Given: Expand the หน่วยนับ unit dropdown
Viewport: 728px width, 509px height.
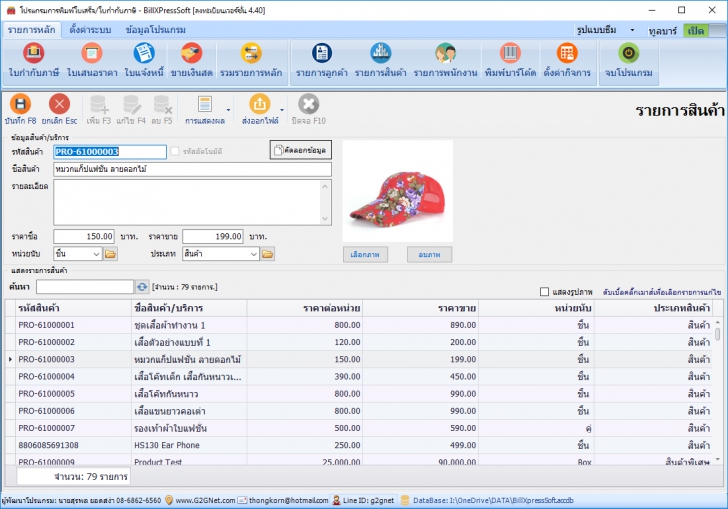Looking at the screenshot, I should point(97,254).
